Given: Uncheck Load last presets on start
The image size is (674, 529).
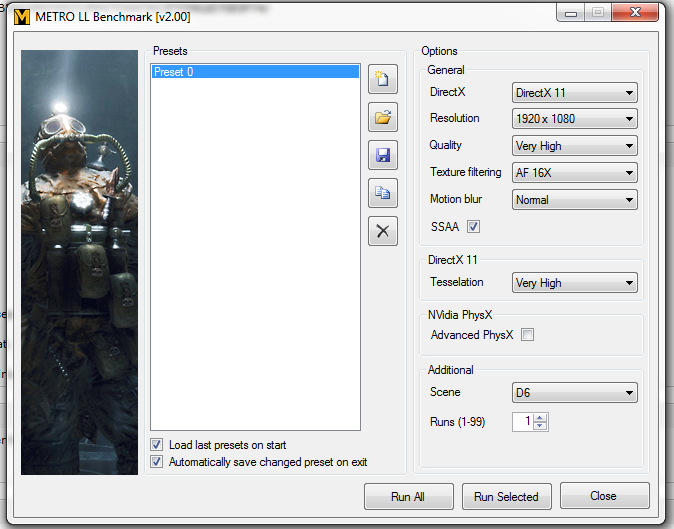Looking at the screenshot, I should pos(156,444).
